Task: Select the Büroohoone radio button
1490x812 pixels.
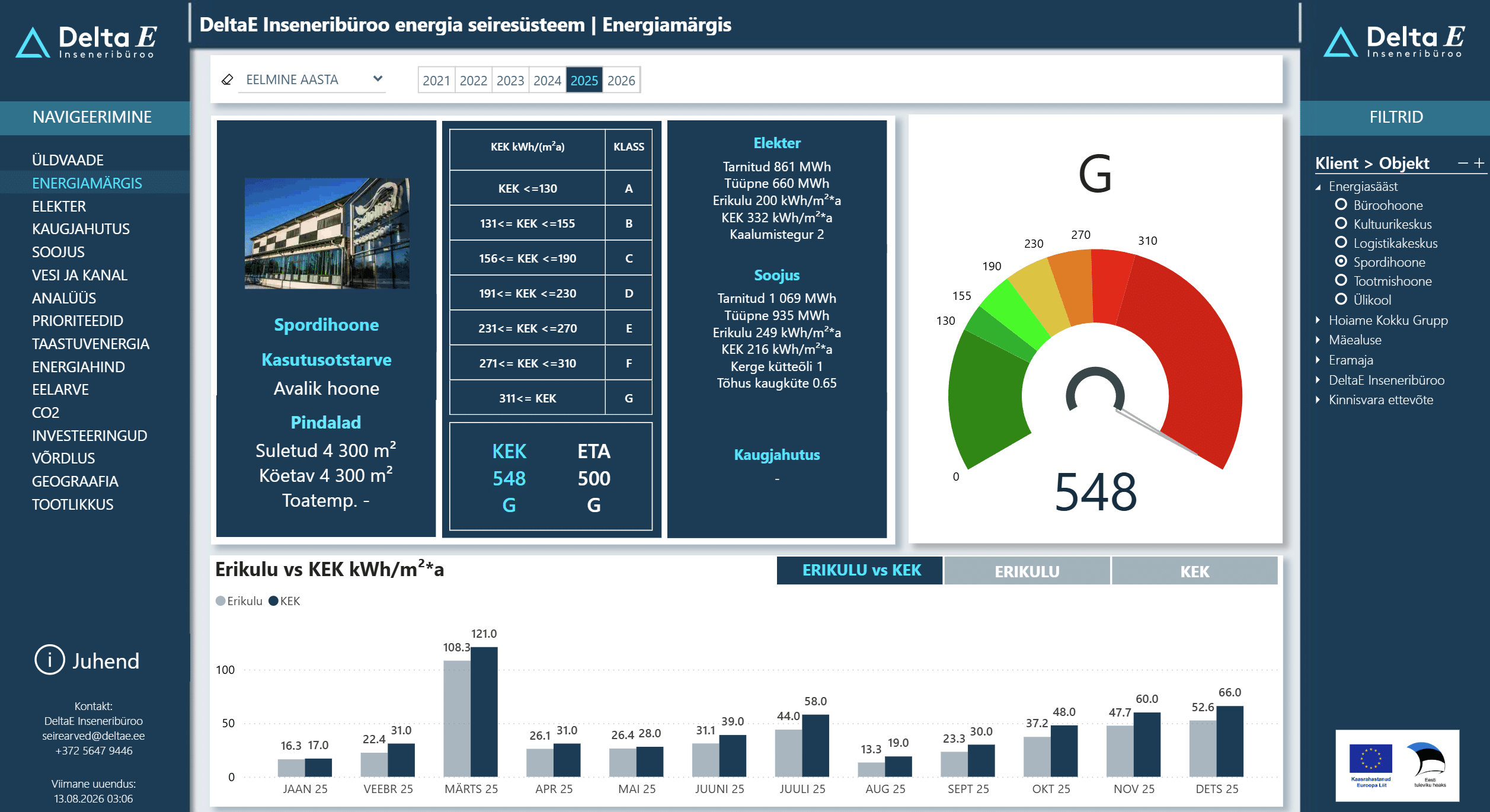Action: [x=1341, y=204]
